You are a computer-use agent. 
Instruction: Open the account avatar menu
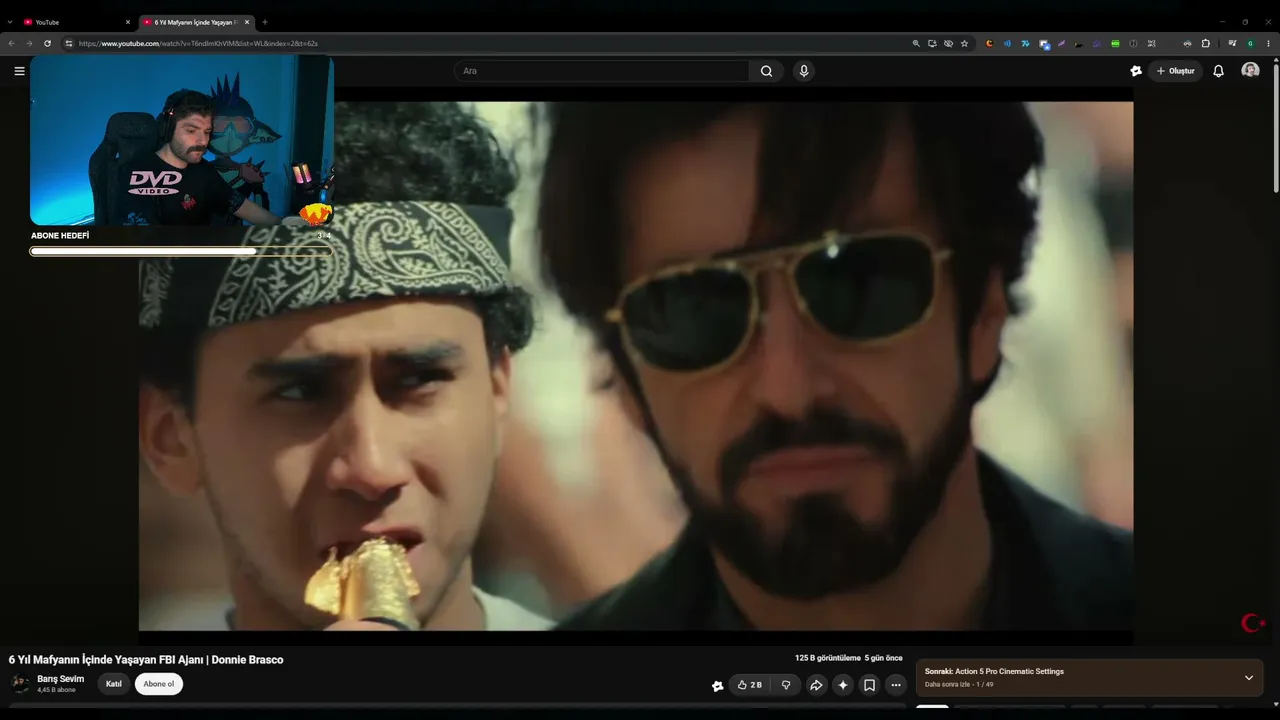(1250, 70)
